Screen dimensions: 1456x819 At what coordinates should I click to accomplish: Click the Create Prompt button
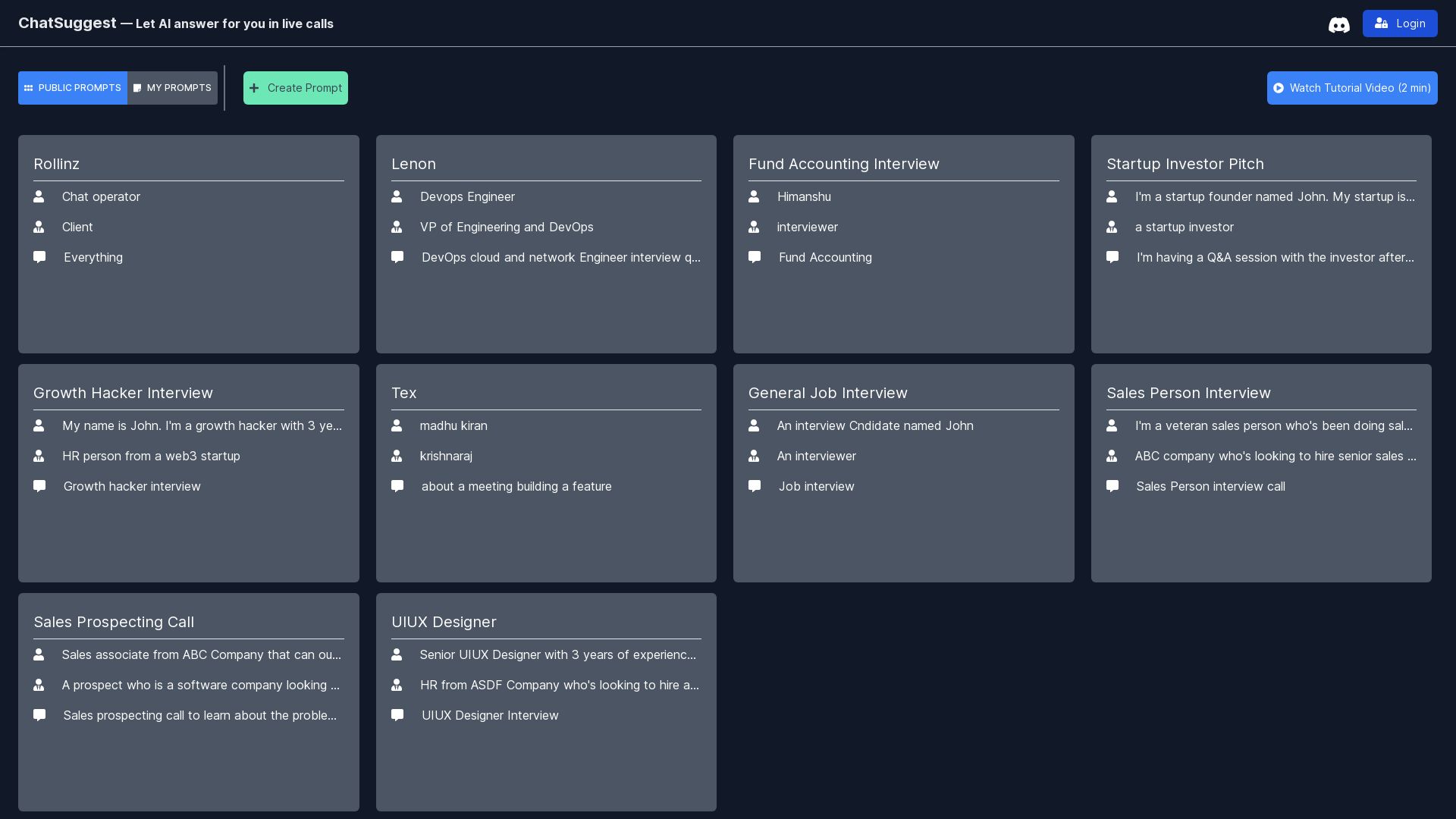296,88
